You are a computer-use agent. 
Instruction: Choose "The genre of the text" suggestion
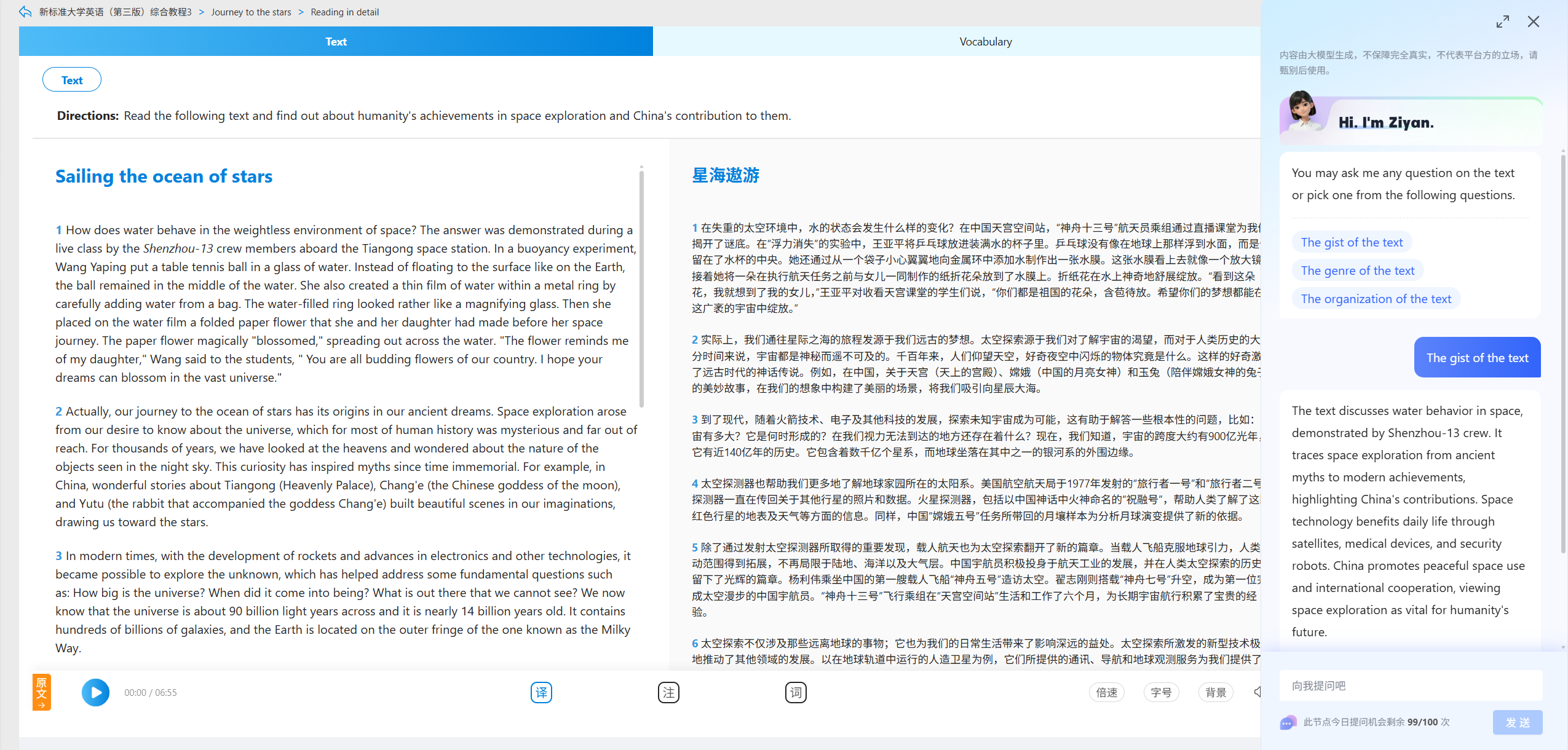tap(1358, 270)
